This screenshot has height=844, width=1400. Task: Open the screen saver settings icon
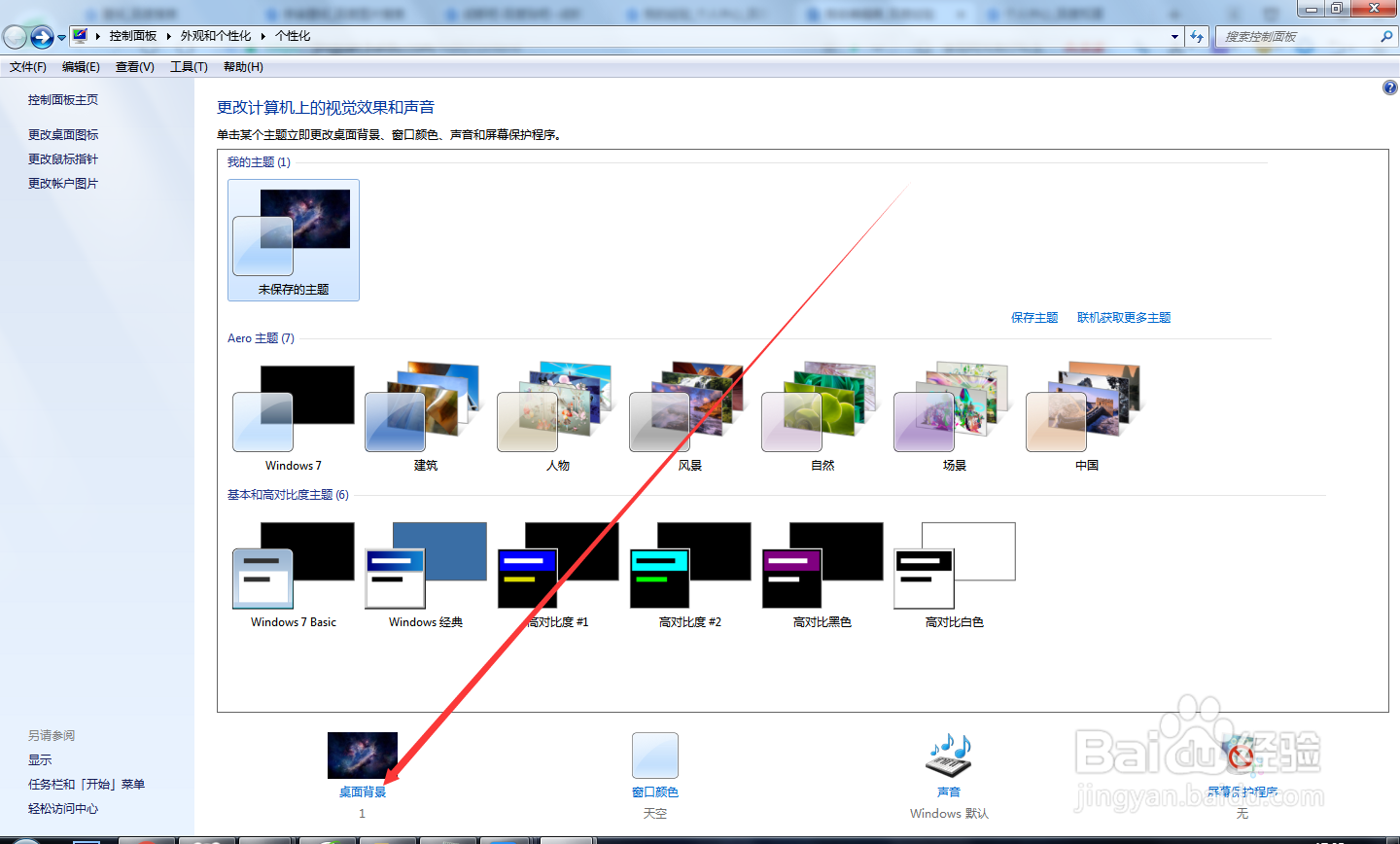(x=1242, y=756)
